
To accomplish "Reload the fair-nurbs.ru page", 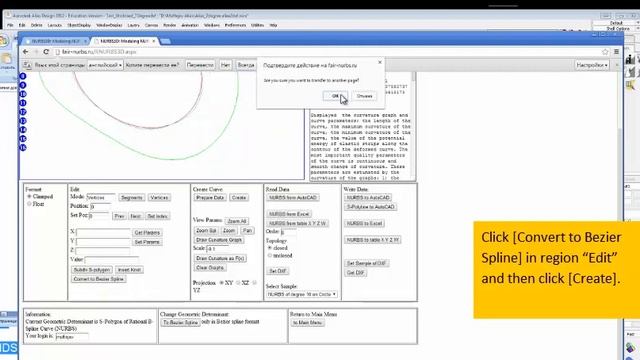I will [46, 52].
